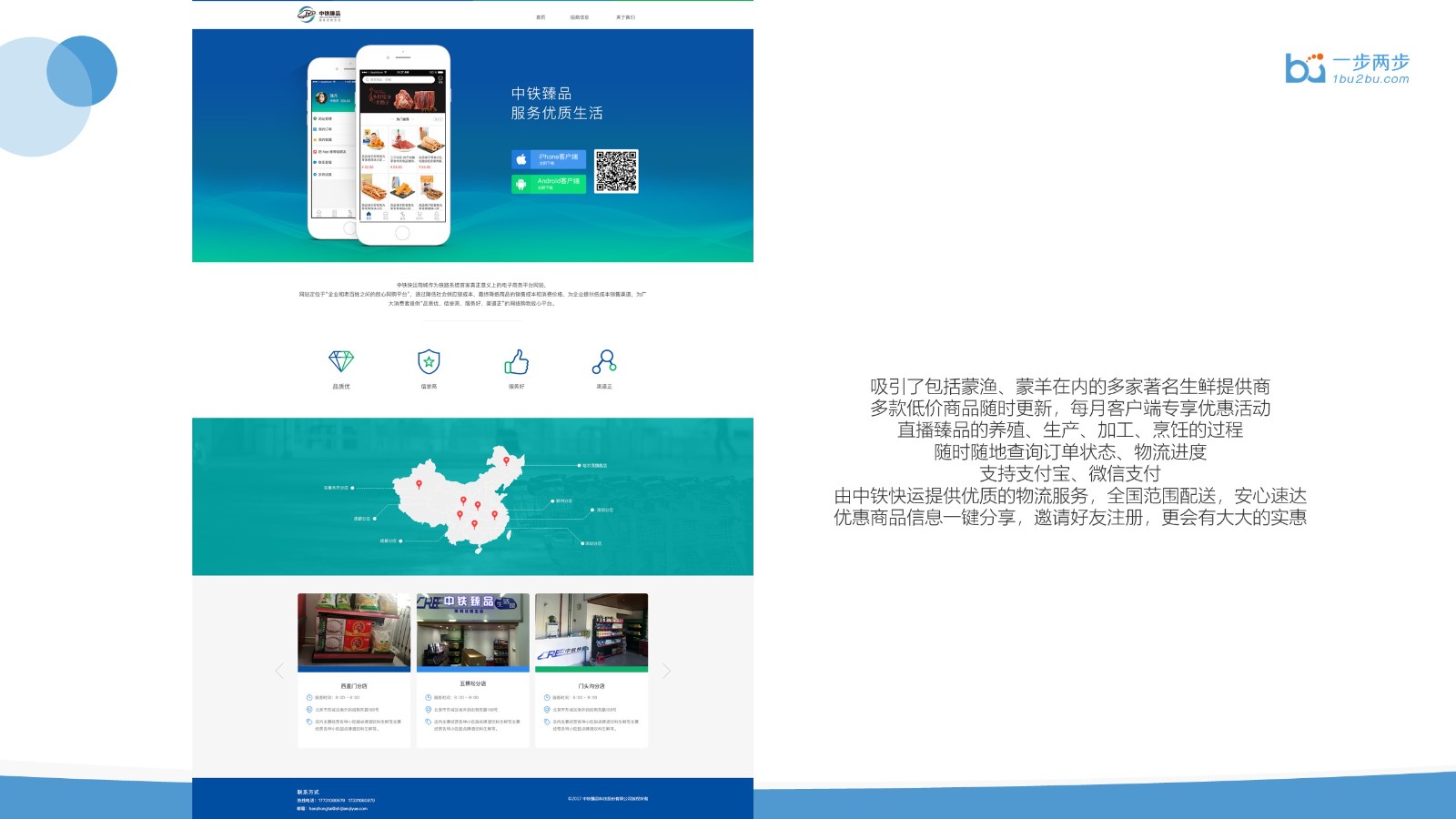Click the connected nodes 渠道正 icon

pos(604,361)
